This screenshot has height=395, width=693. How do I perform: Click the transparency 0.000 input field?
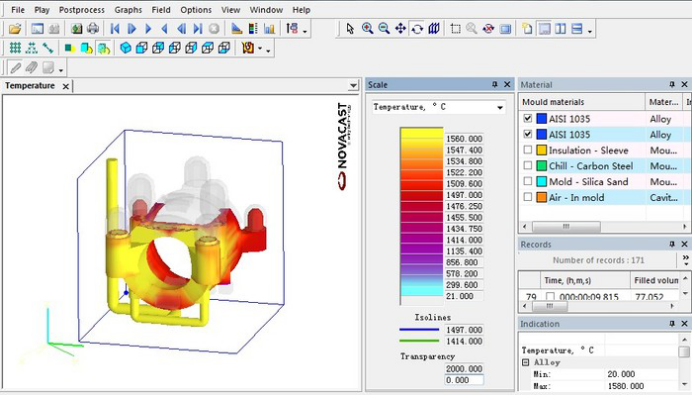464,380
